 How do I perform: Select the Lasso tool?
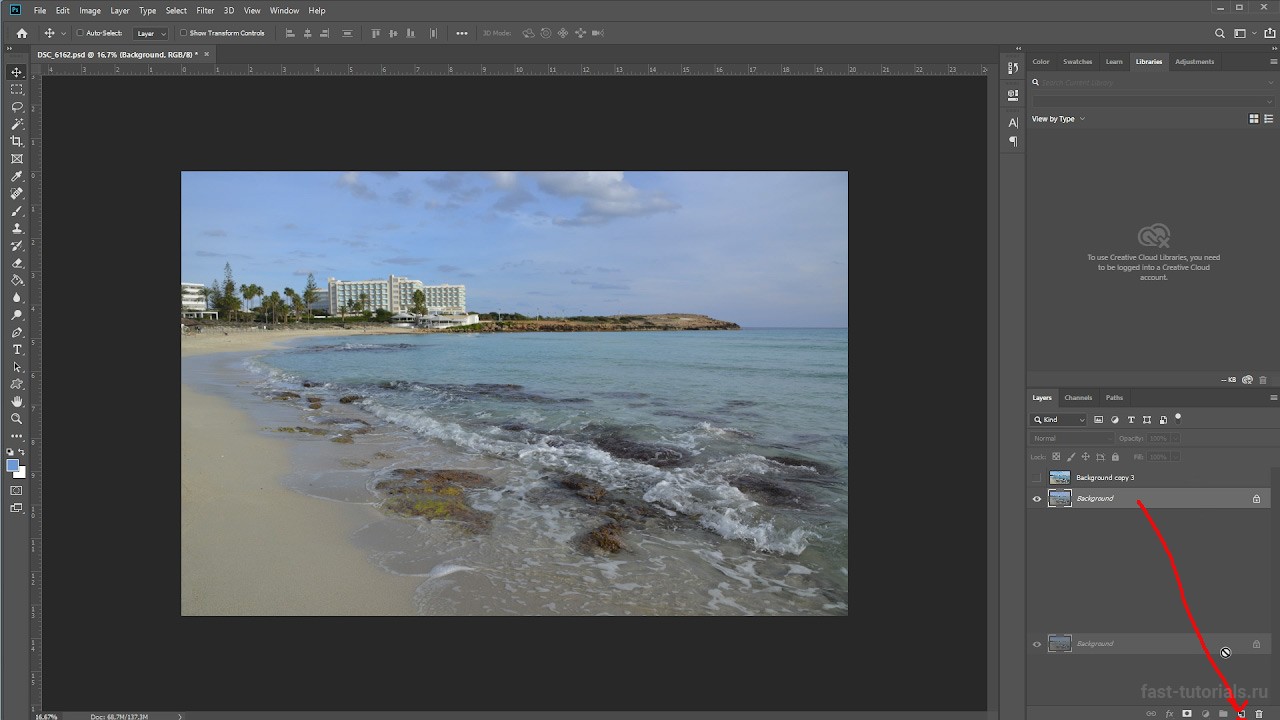pos(17,107)
